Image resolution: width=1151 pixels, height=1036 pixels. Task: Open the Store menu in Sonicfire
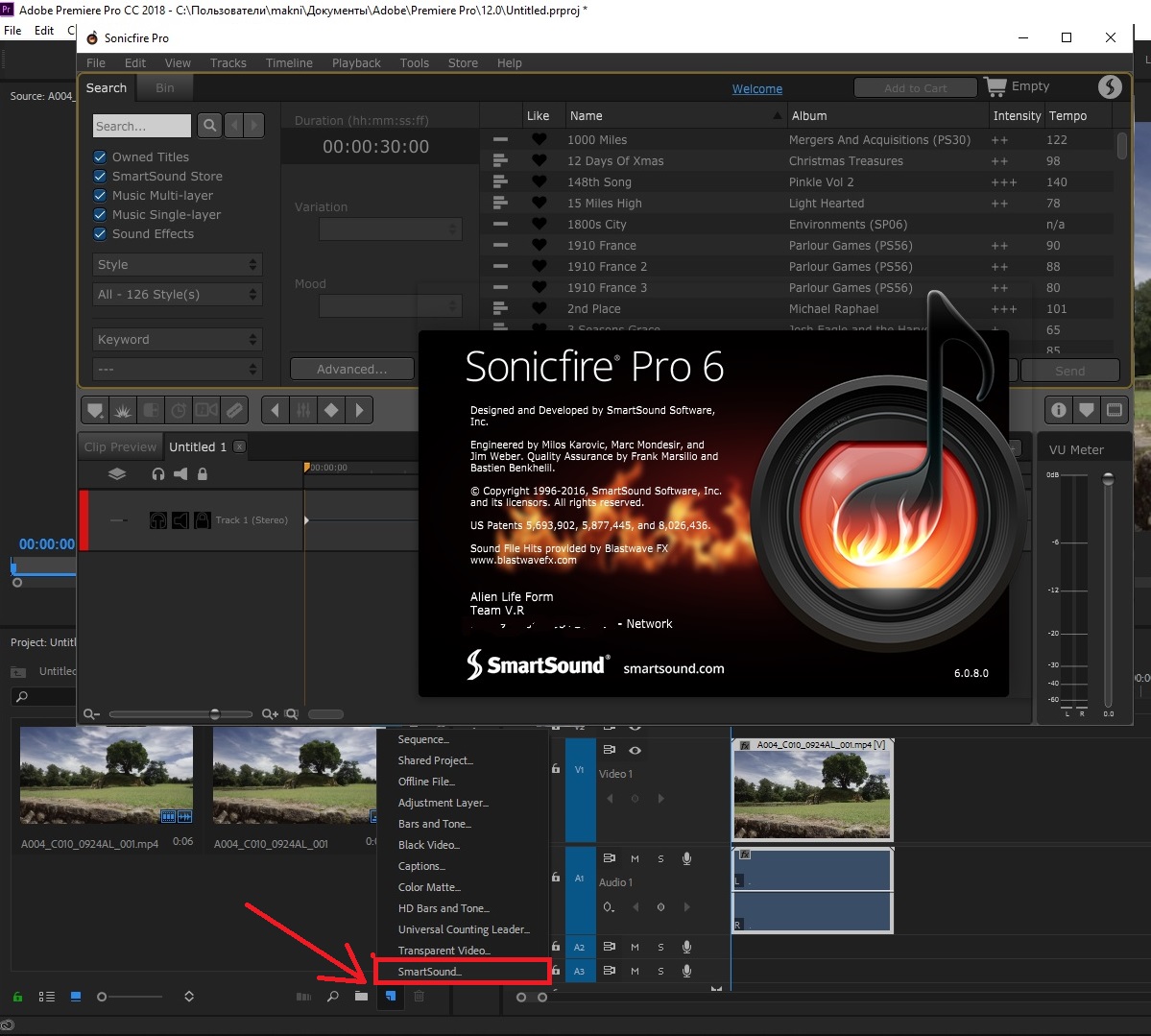click(463, 63)
